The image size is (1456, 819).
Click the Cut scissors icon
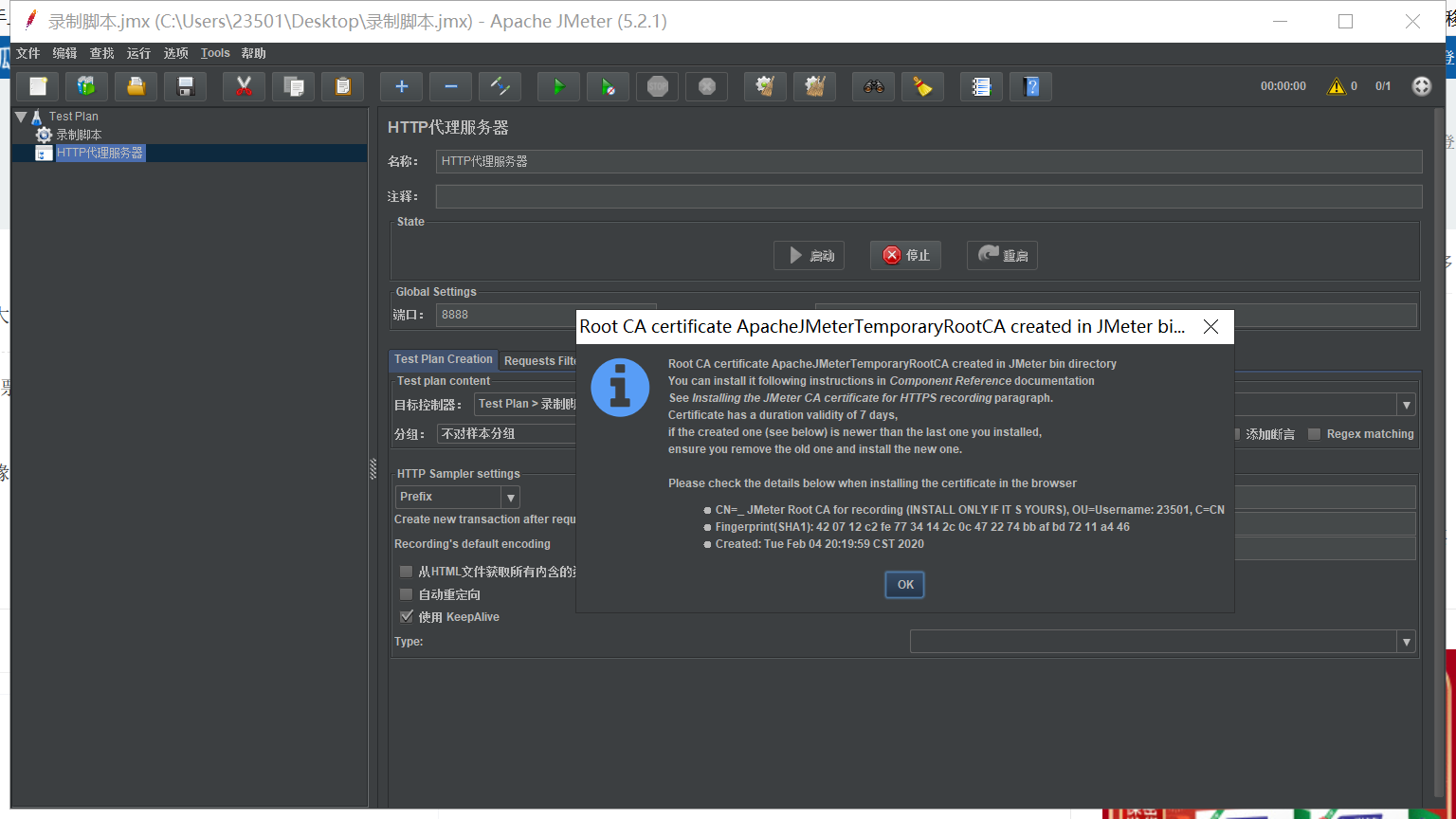click(244, 86)
